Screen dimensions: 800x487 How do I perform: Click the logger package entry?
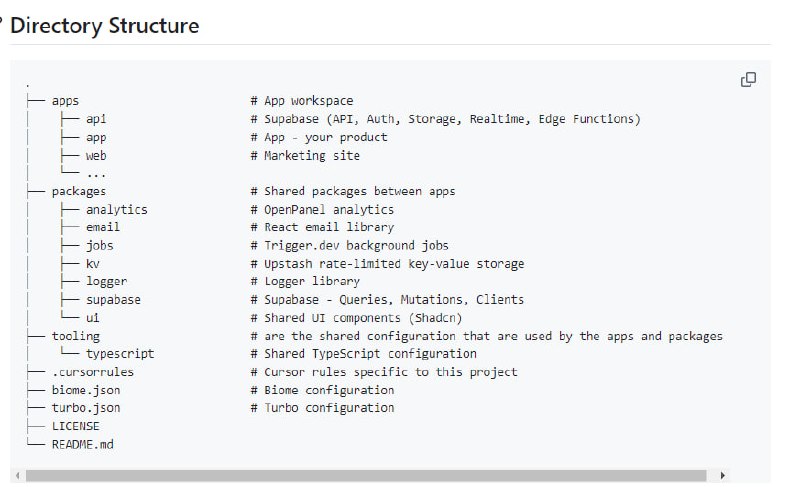(106, 282)
